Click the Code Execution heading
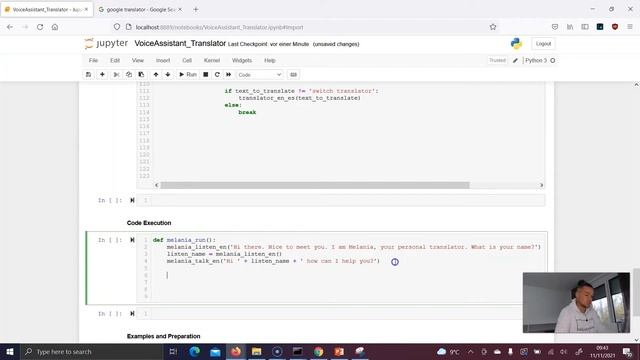The width and height of the screenshot is (640, 360). [x=149, y=223]
